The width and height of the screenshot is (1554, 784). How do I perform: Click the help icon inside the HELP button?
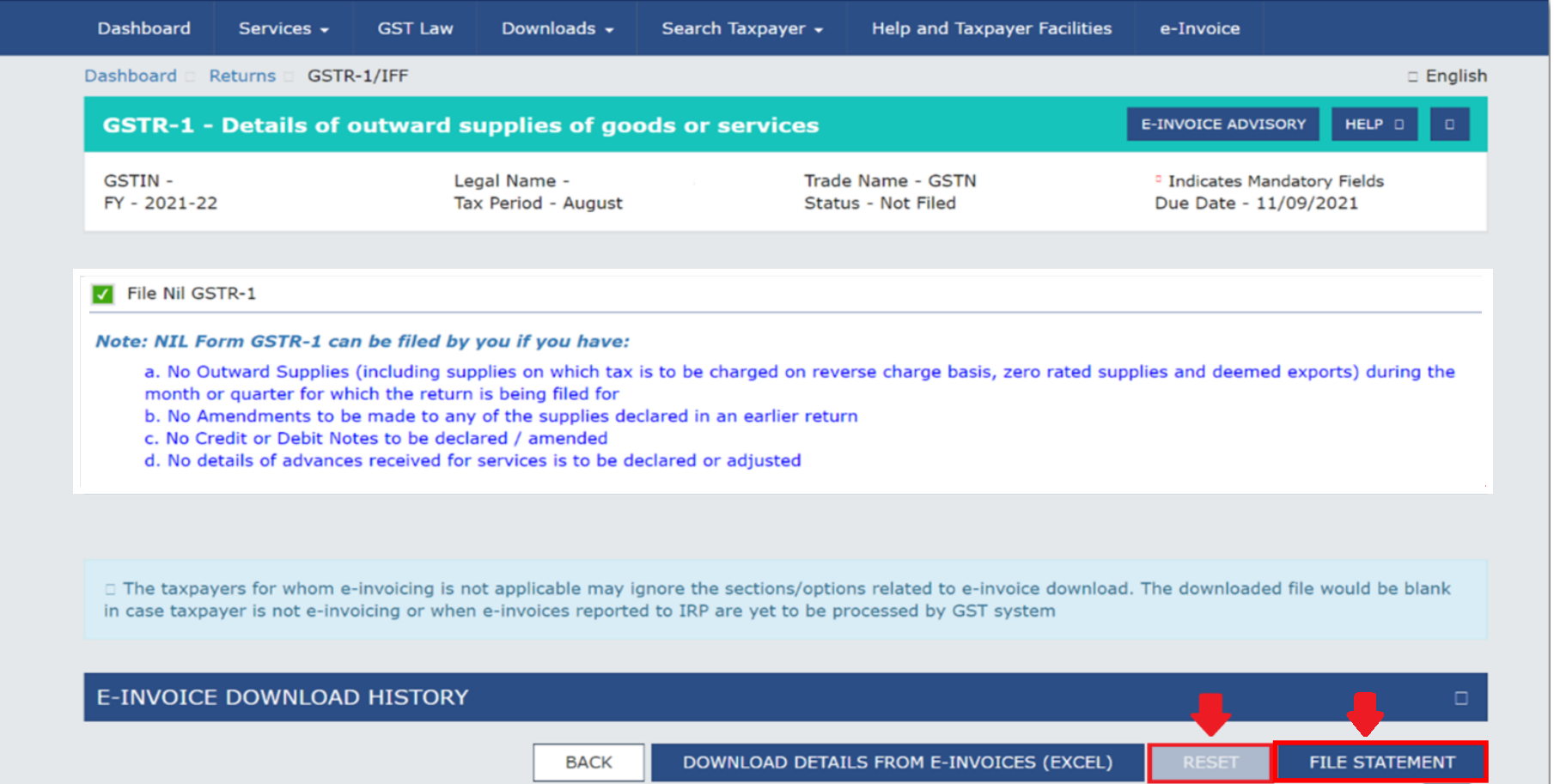(x=1398, y=124)
